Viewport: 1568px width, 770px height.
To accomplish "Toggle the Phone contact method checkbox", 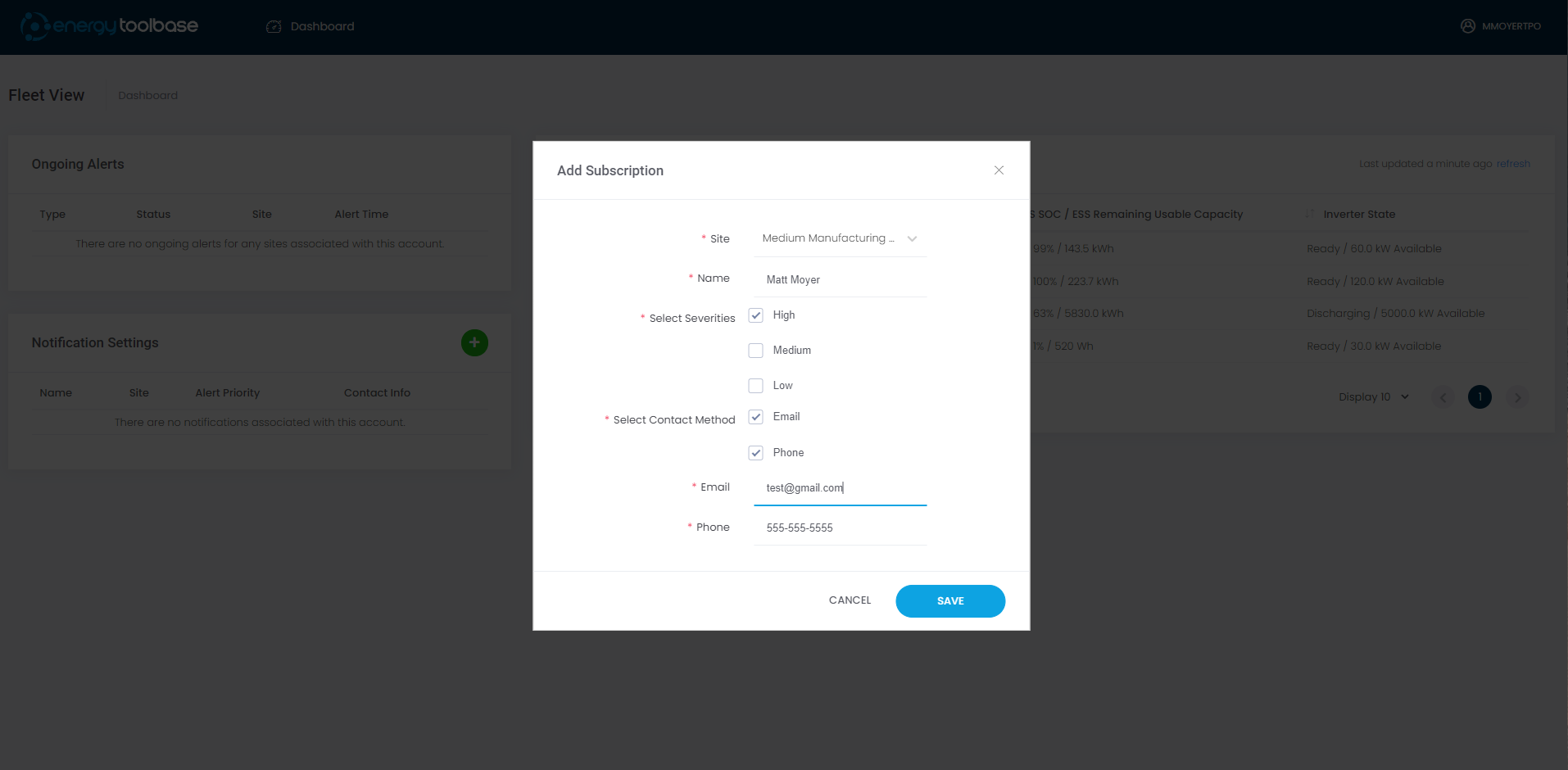I will click(x=756, y=453).
